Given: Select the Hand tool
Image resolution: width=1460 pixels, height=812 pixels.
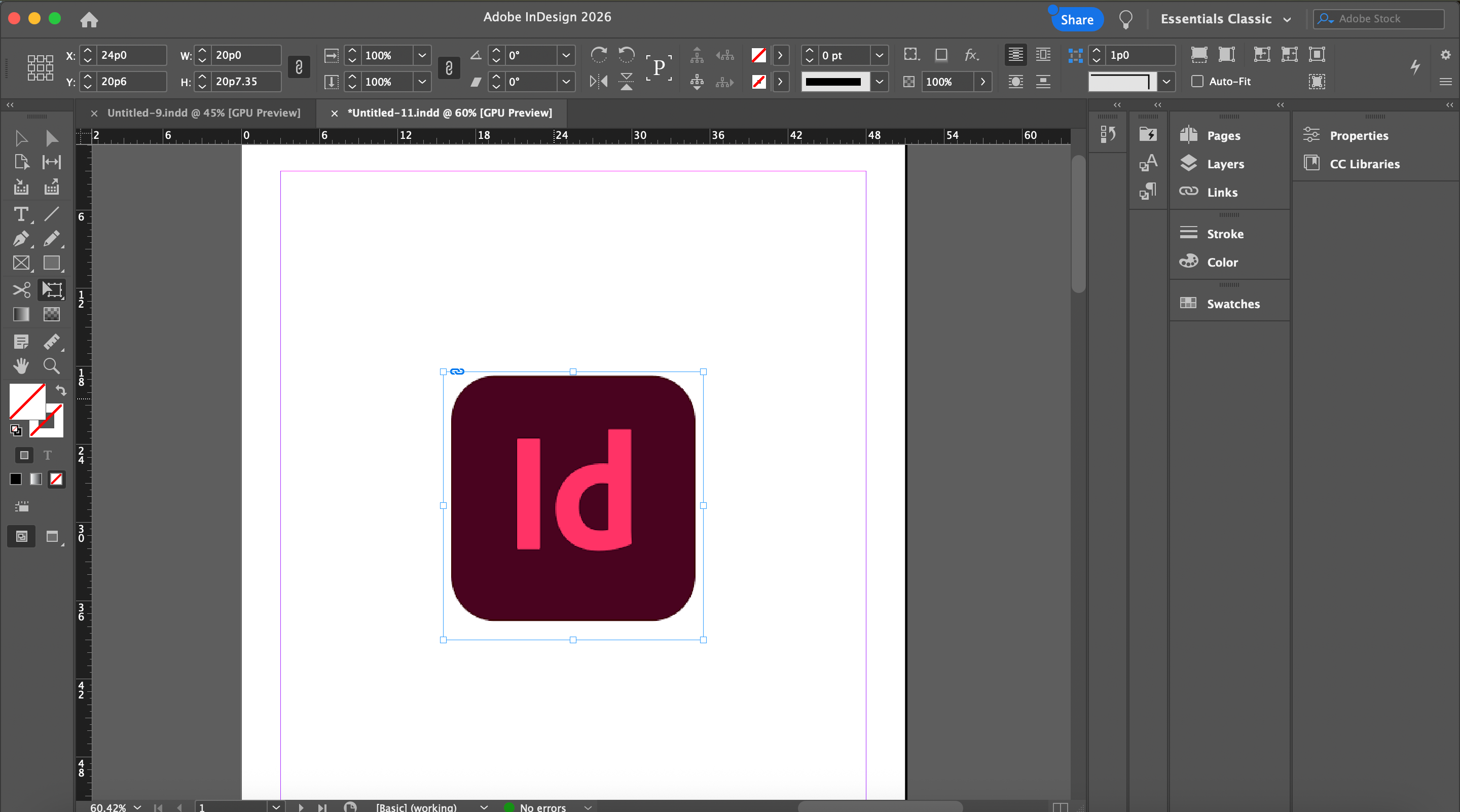Looking at the screenshot, I should (21, 366).
